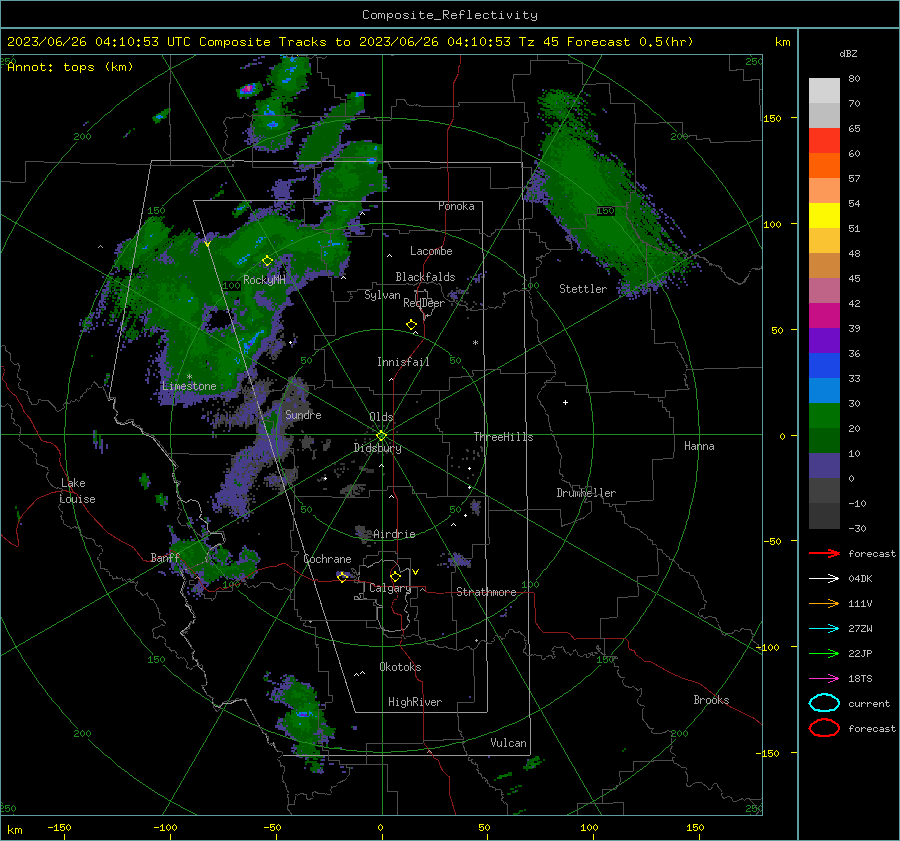Click the Drumheller town label
Screen dimensions: 900x841
[586, 493]
